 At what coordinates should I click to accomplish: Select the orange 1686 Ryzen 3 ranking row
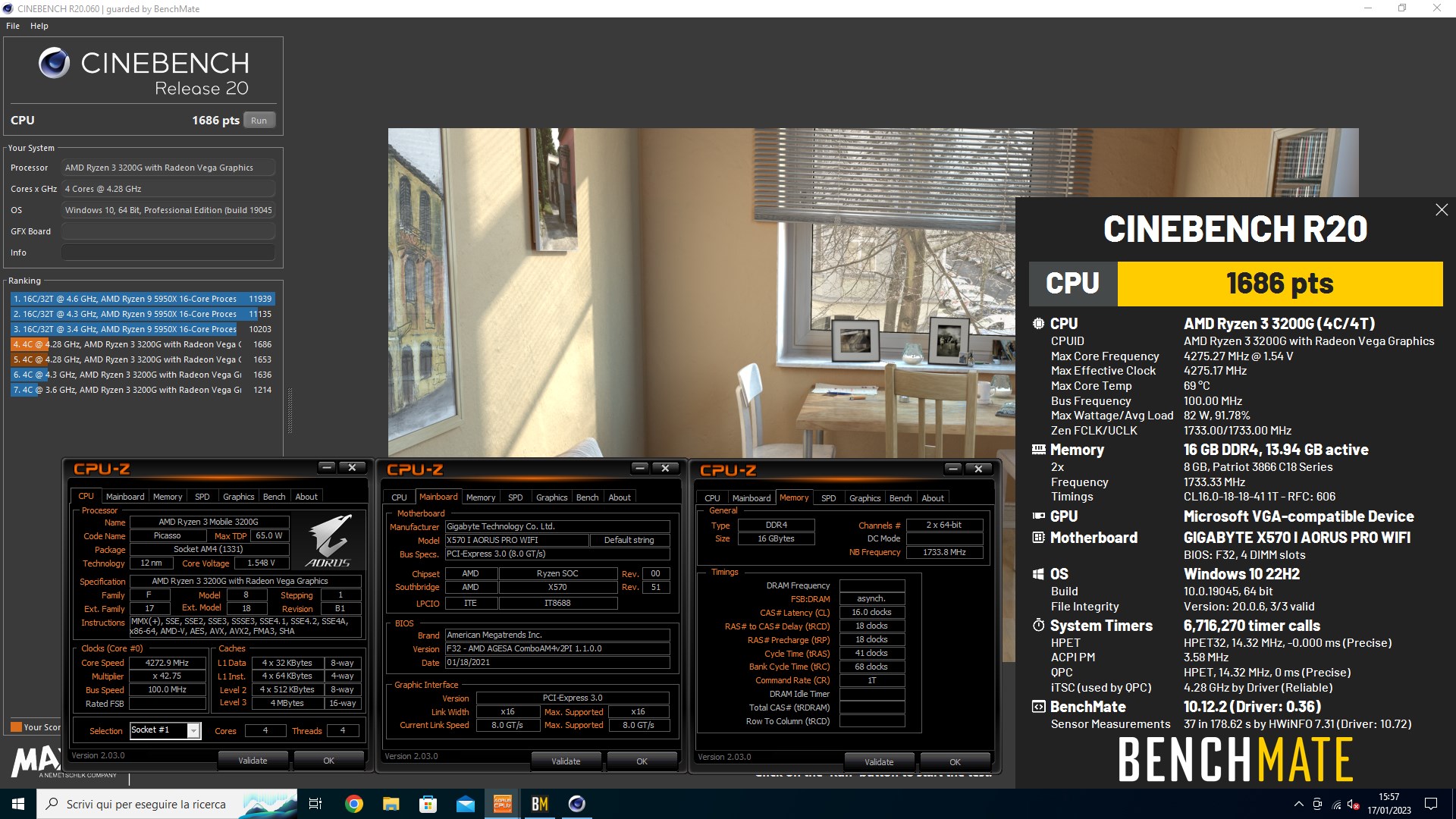tap(142, 344)
